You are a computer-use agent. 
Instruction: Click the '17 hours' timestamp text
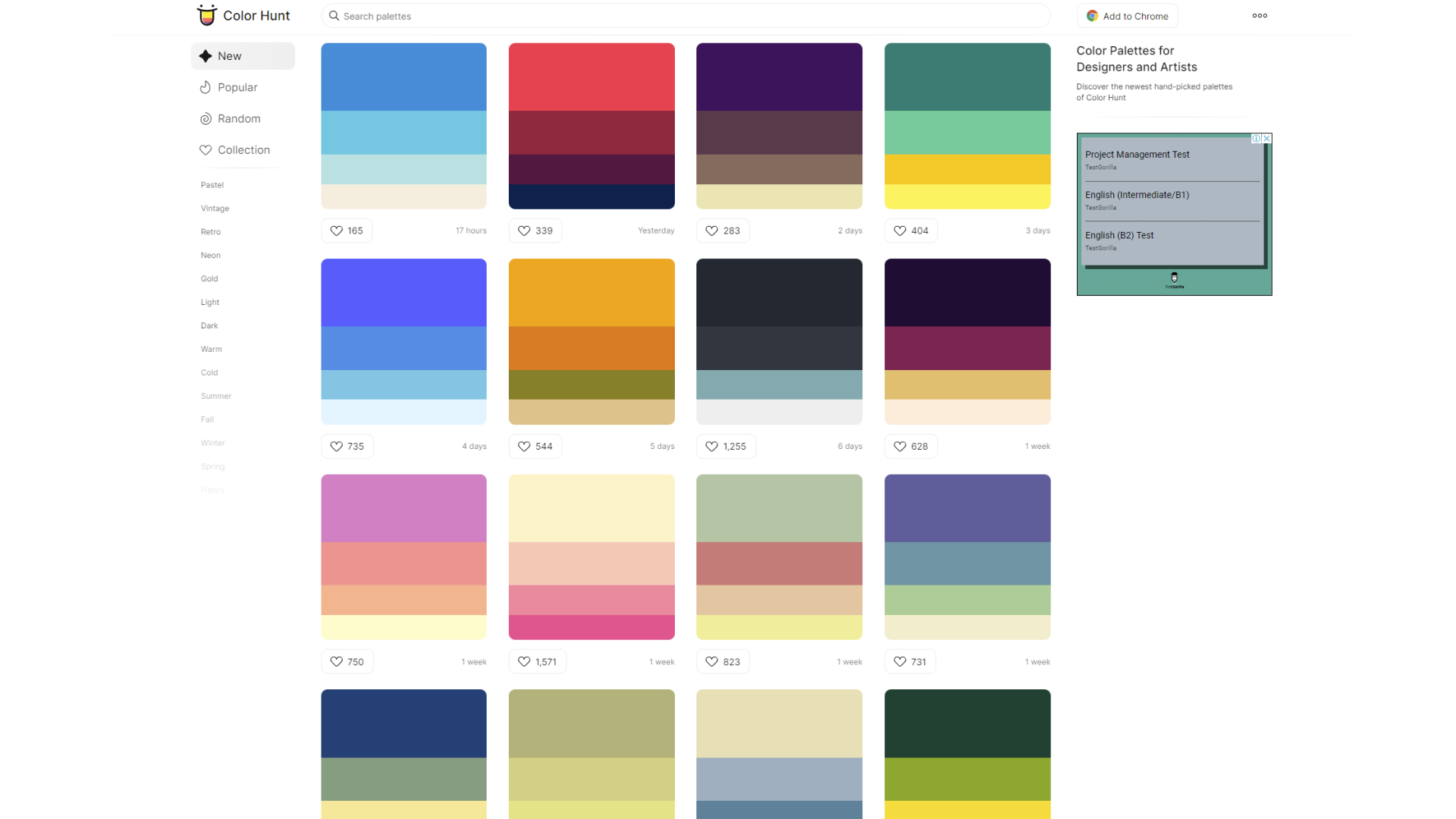(x=471, y=231)
